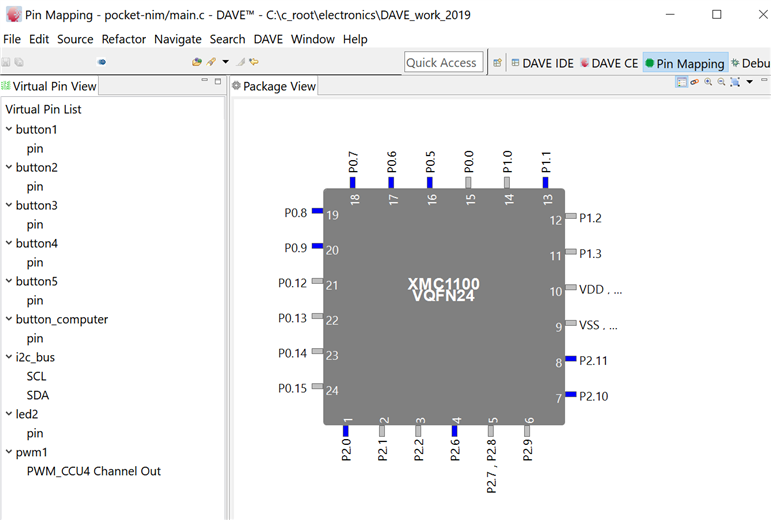Image resolution: width=771 pixels, height=520 pixels.
Task: Switch to the Debug perspective
Action: pyautogui.click(x=750, y=63)
